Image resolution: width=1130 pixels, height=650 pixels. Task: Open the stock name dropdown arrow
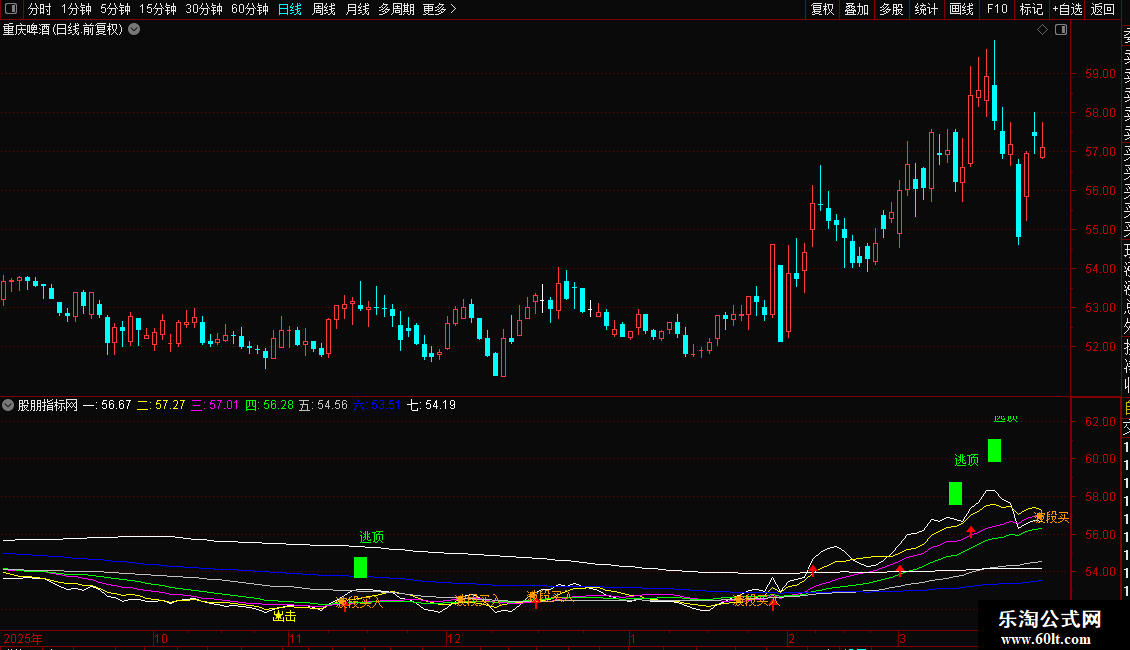coord(134,29)
